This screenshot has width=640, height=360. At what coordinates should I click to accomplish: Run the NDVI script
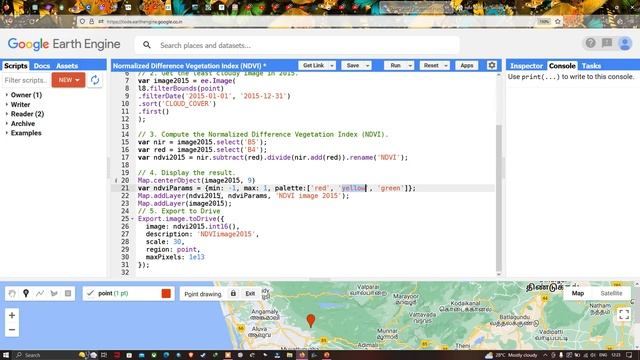[396, 65]
